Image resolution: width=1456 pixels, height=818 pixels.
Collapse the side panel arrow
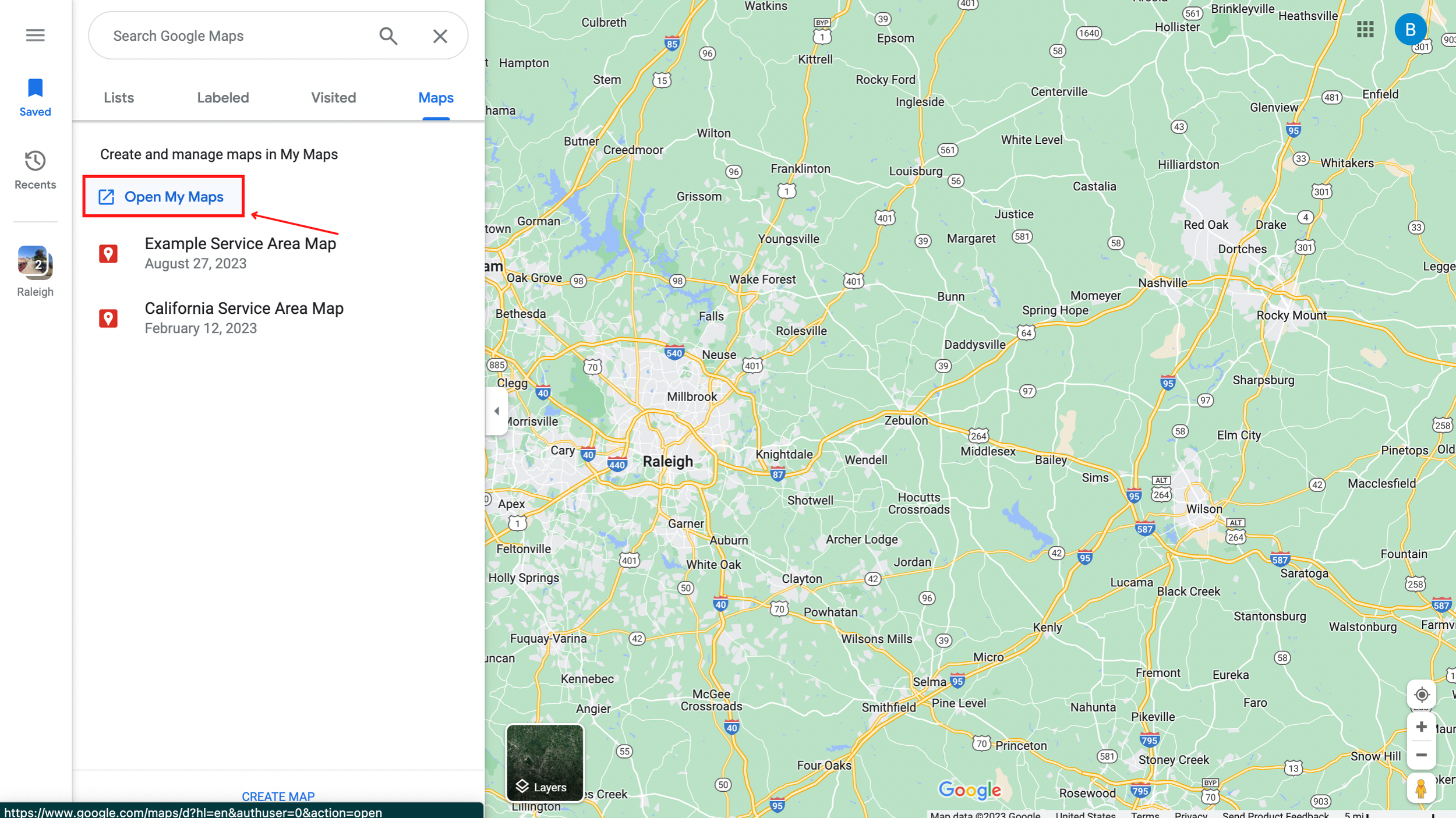coord(496,411)
